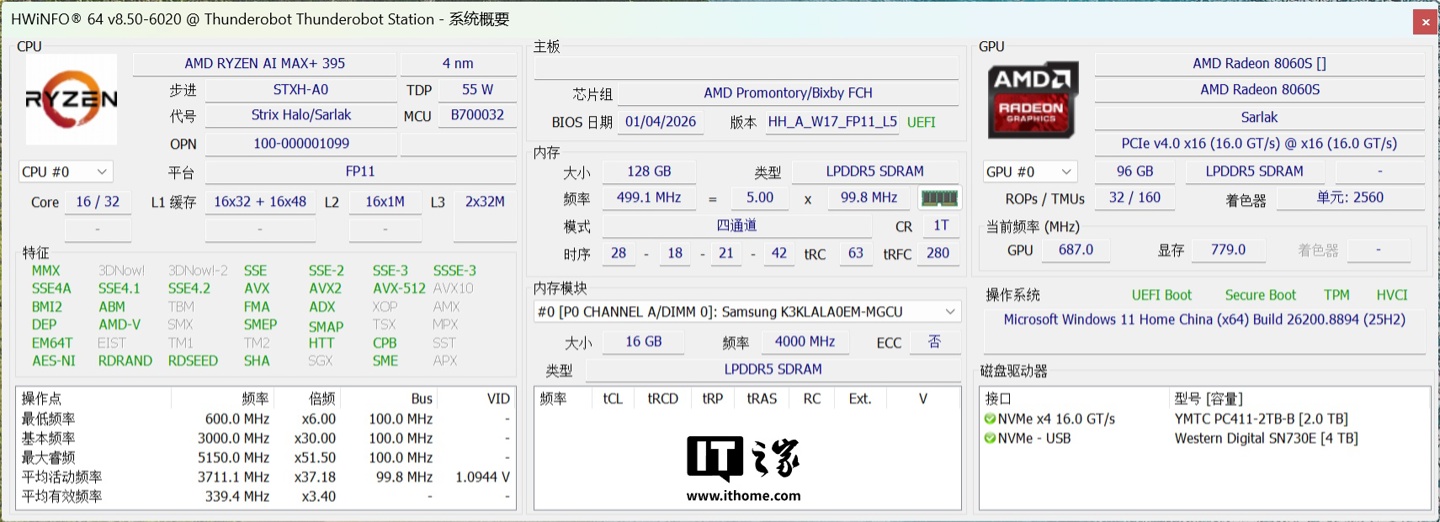Click the GPU memory size 96 GB
Screen dimensions: 1440x522
click(x=1135, y=172)
